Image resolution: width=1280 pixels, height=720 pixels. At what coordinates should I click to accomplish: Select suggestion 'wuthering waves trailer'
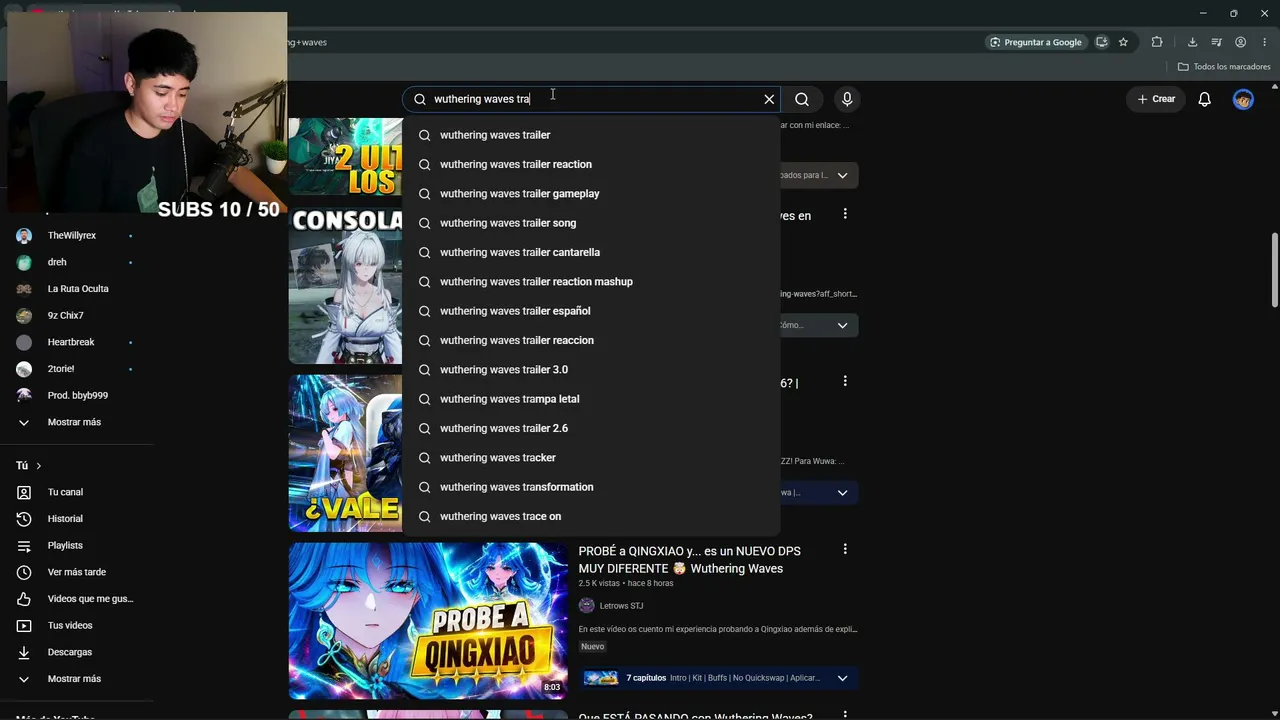(591, 135)
